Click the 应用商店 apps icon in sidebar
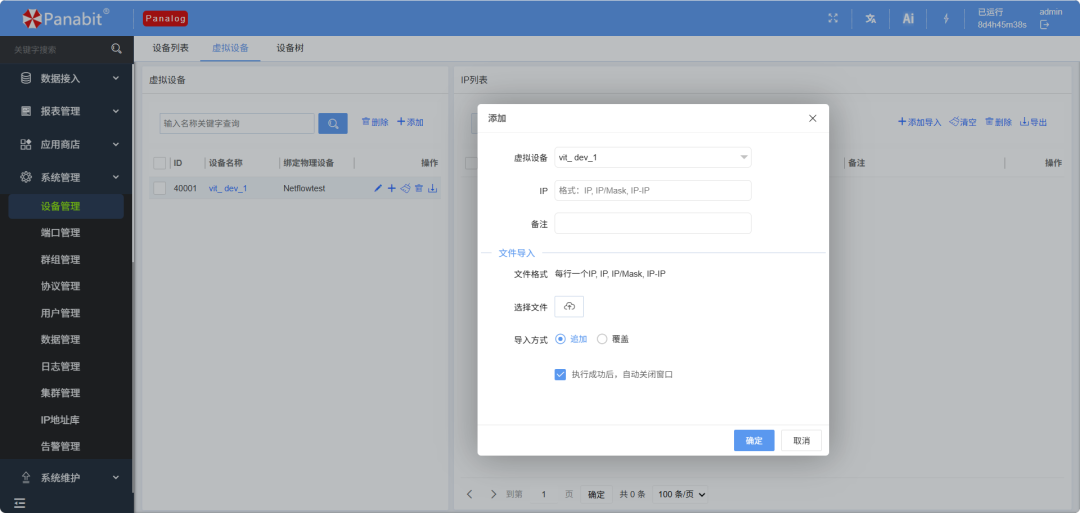 pos(26,145)
